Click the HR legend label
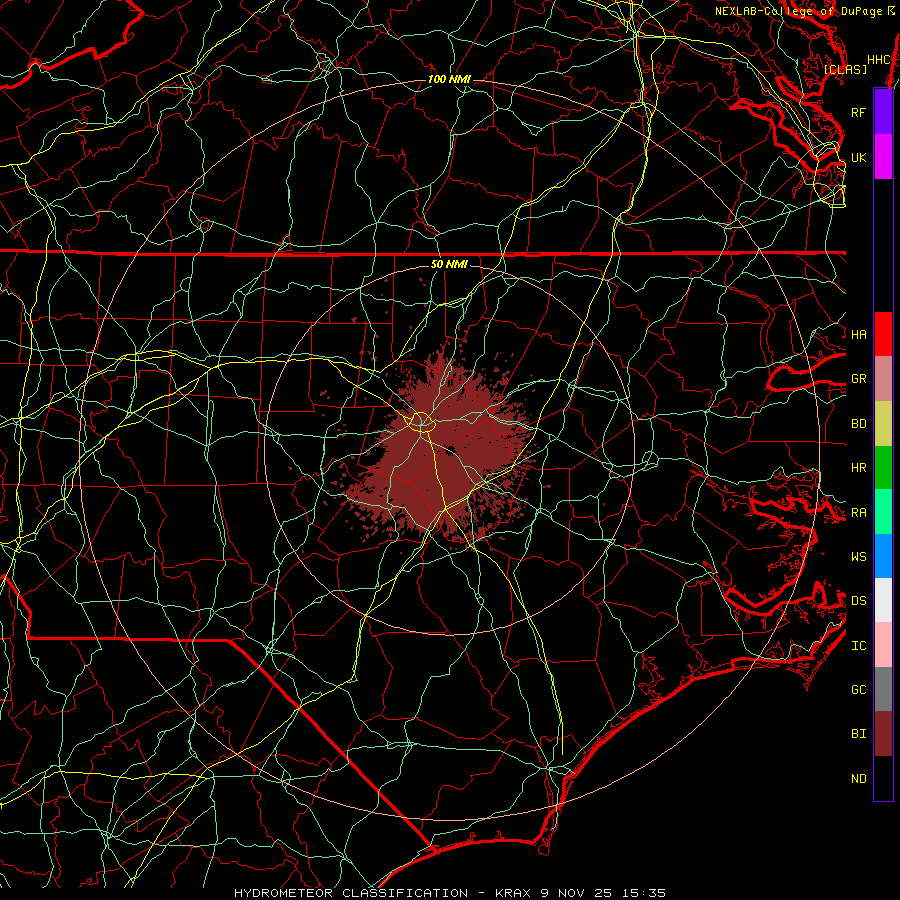 858,468
